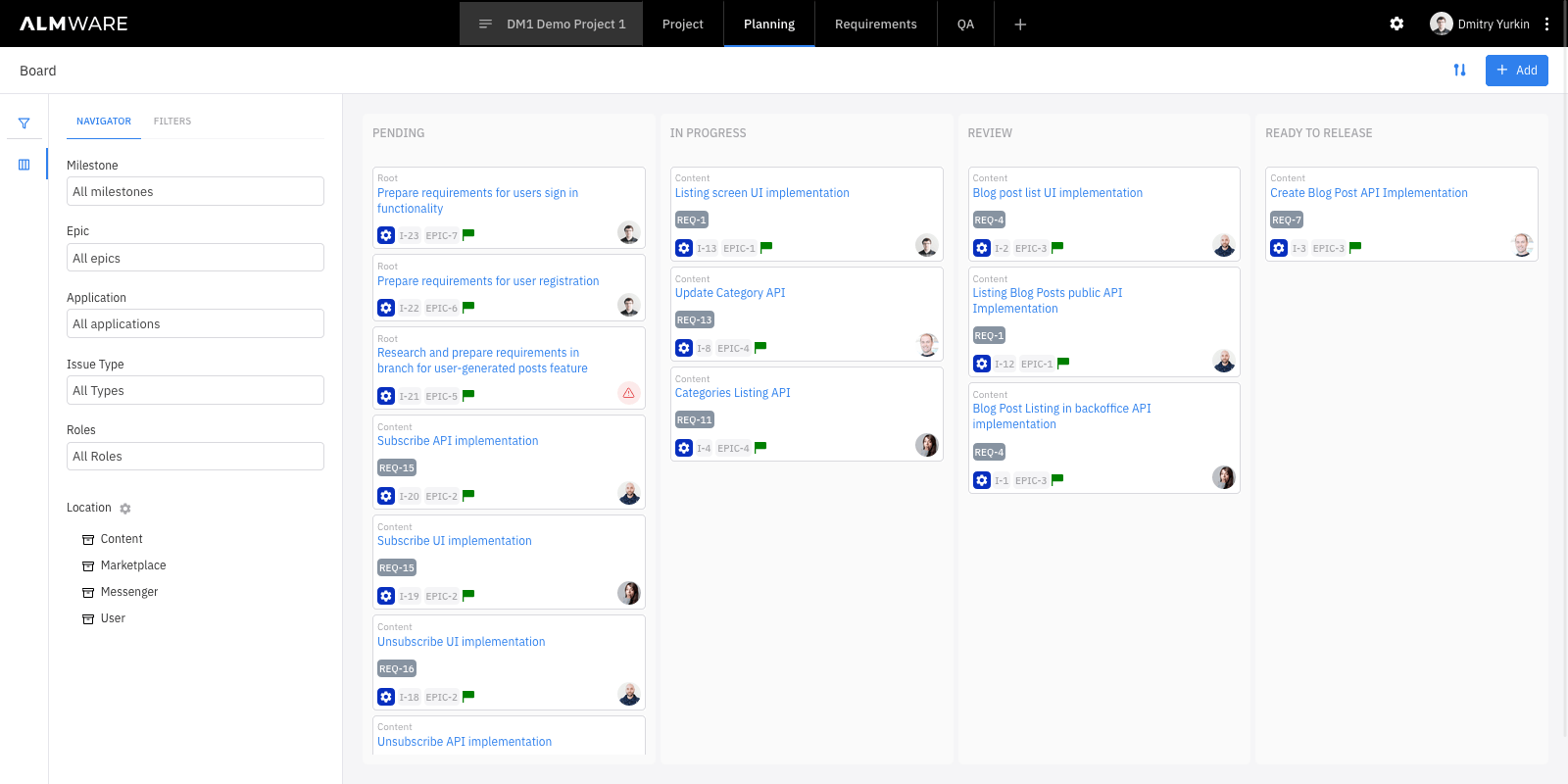
Task: Click EPIC-7 label on I-23 card
Action: [441, 235]
